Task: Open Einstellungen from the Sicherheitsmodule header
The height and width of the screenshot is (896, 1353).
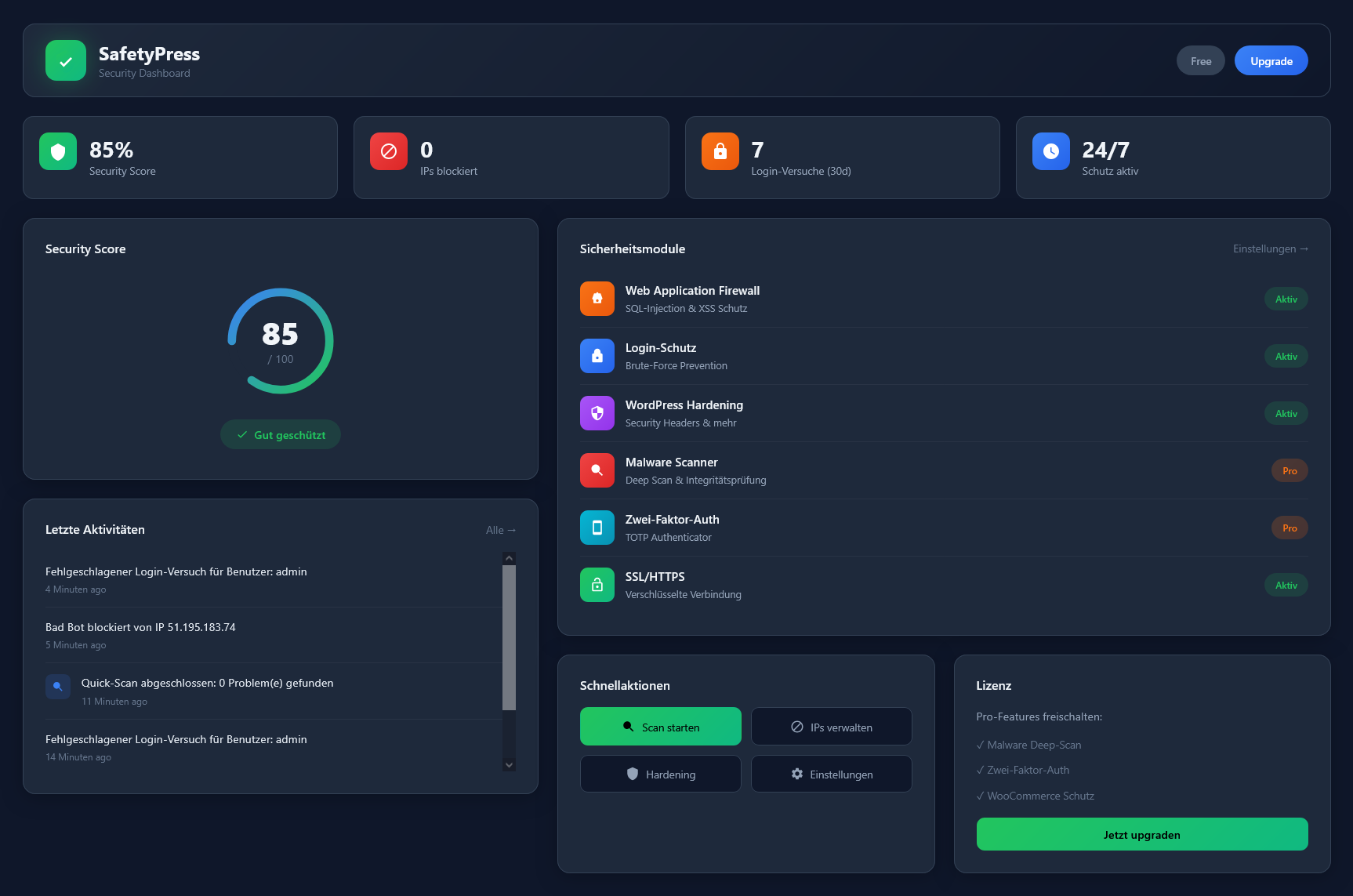Action: click(x=1270, y=248)
